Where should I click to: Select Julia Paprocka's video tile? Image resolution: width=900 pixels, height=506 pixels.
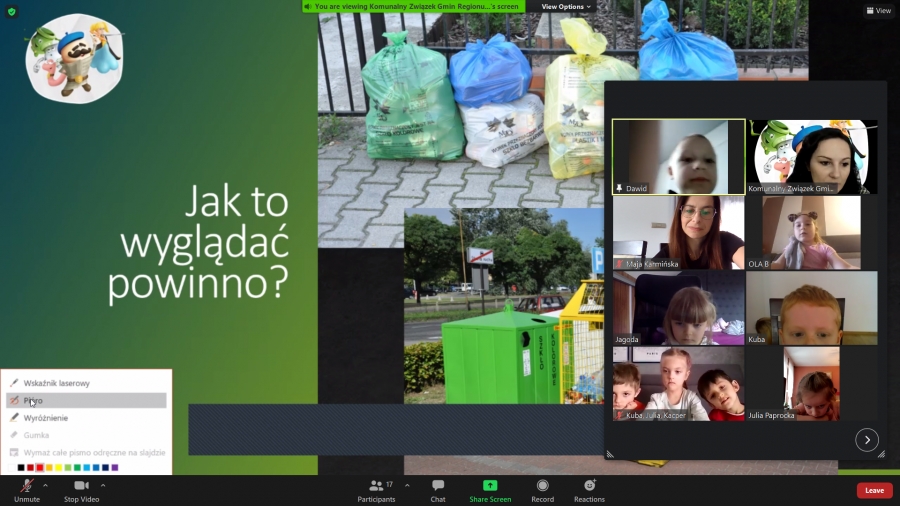tap(812, 384)
